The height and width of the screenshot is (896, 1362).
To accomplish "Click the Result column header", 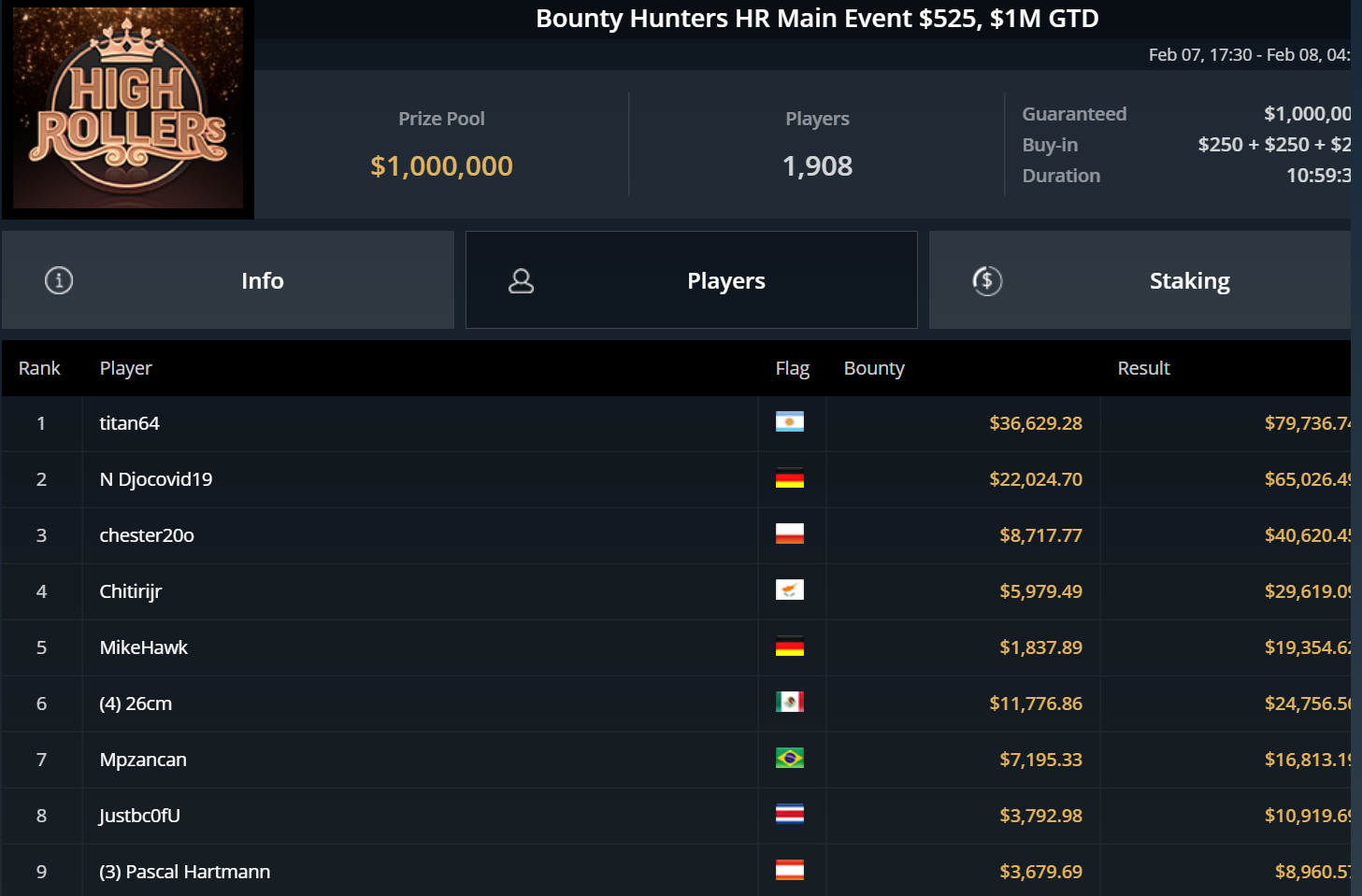I will [x=1143, y=368].
